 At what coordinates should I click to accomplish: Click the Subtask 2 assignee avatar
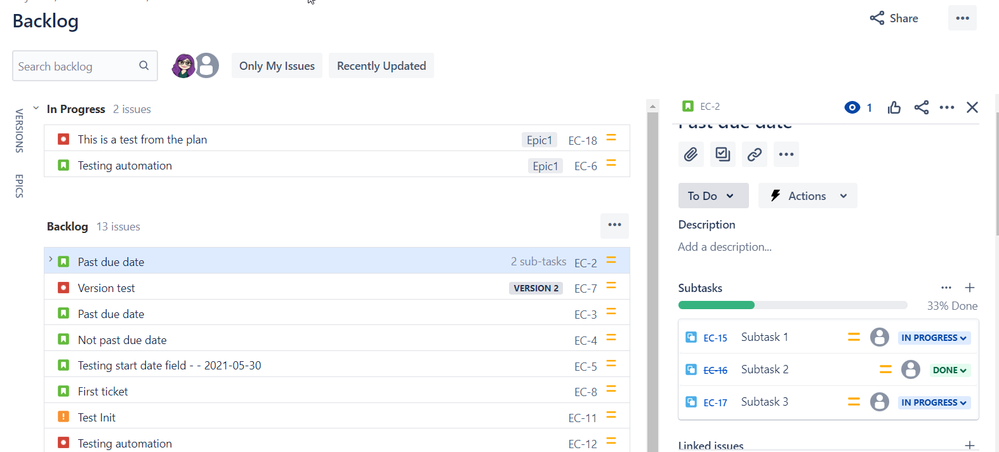(x=910, y=369)
